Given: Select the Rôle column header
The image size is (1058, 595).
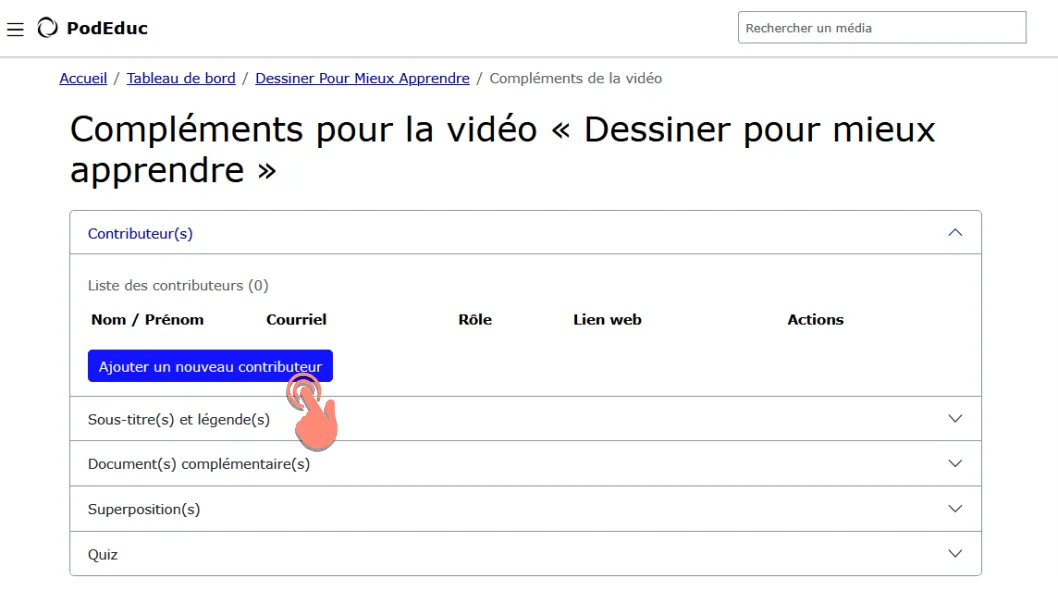Looking at the screenshot, I should (x=475, y=320).
